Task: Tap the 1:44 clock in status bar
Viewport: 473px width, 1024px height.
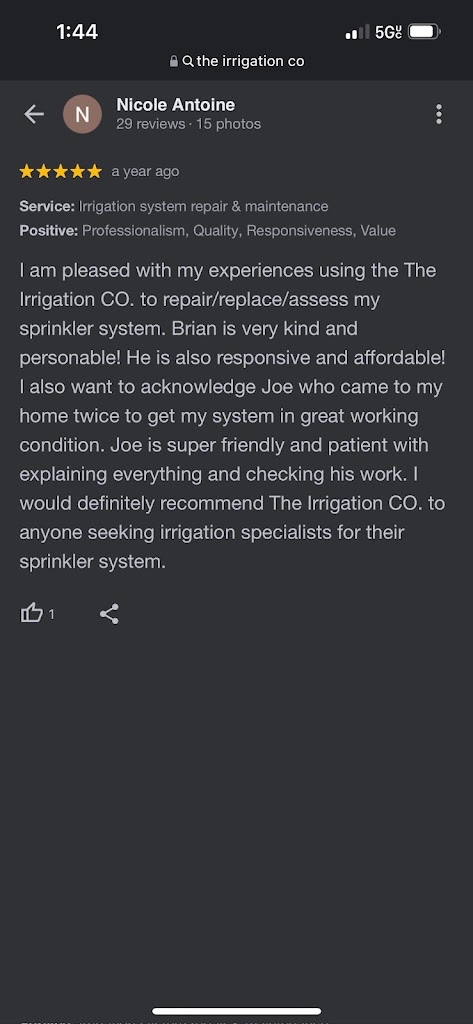Action: pyautogui.click(x=77, y=31)
